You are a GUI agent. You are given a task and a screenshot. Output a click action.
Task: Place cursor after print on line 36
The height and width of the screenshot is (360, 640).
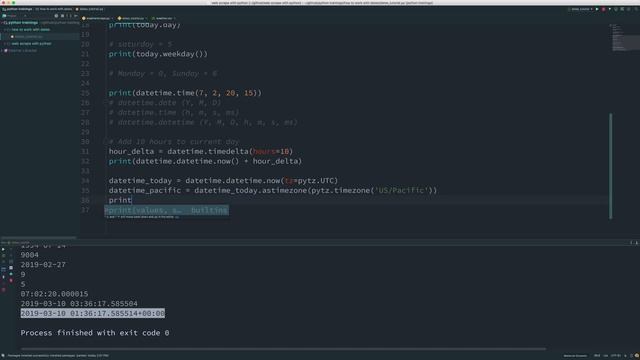132,200
